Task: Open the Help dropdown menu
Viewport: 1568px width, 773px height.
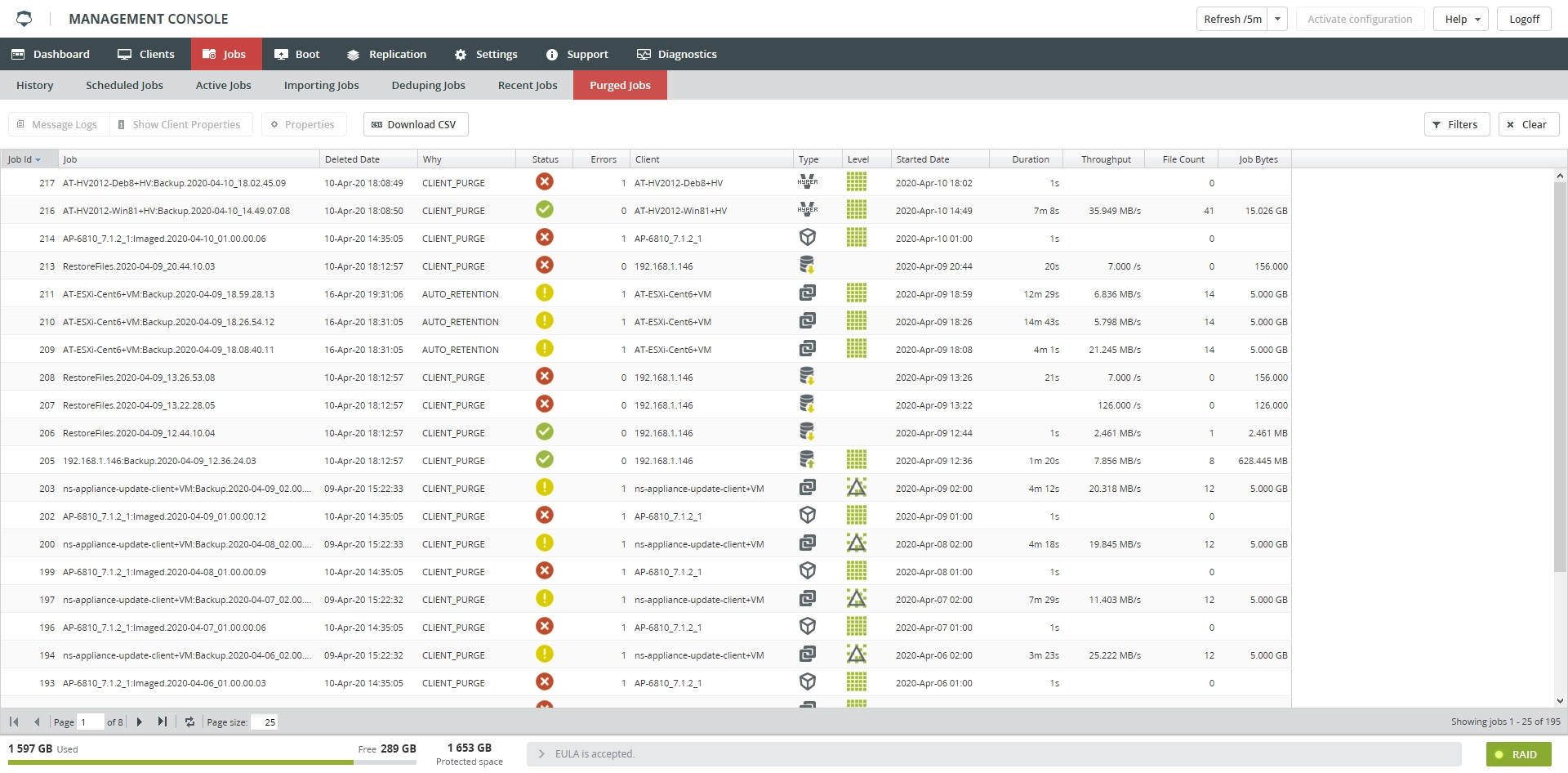Action: pos(1461,19)
